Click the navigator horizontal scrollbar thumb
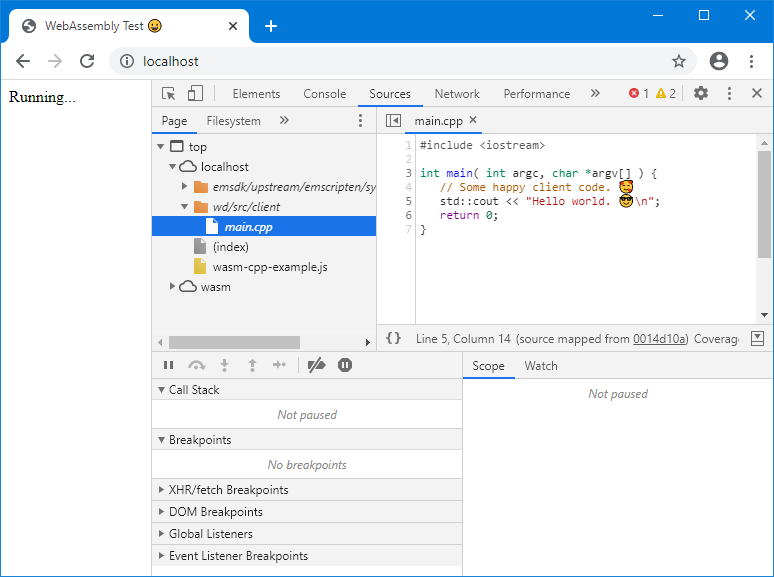774x577 pixels. [234, 343]
